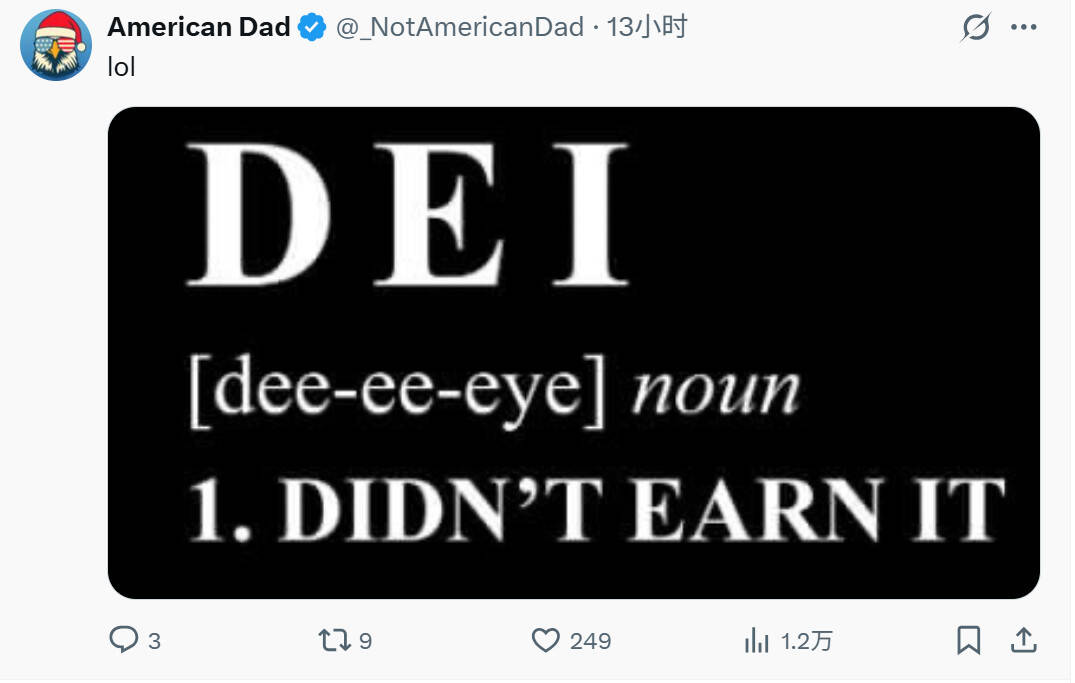Click the repost count '9'
The height and width of the screenshot is (683, 1075).
(x=365, y=641)
